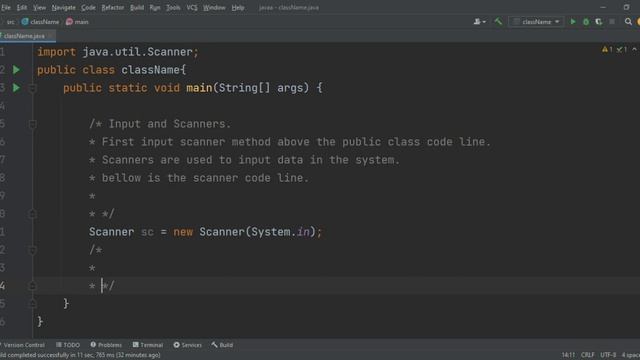Click the typo count indicator in editor corner
The width and height of the screenshot is (640, 360).
click(622, 49)
